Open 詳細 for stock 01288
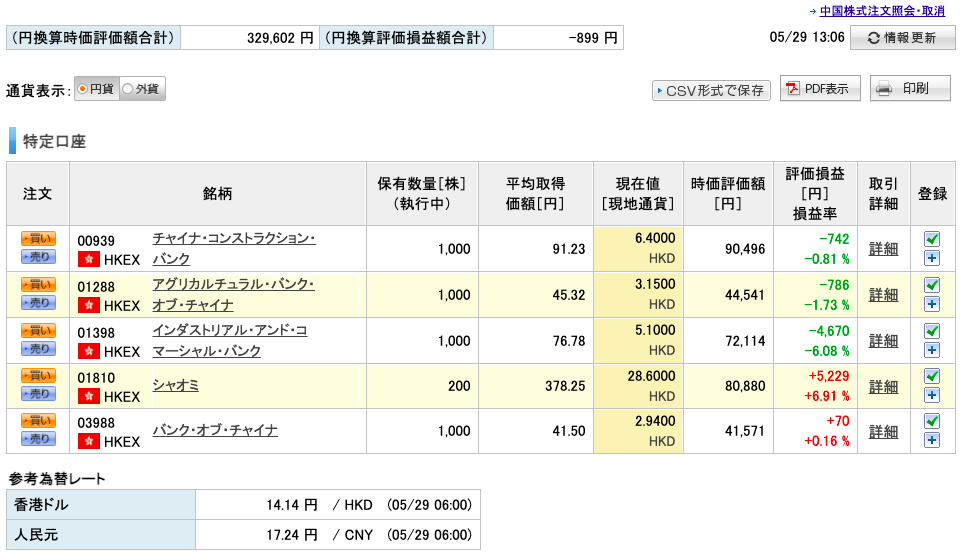 pos(883,295)
